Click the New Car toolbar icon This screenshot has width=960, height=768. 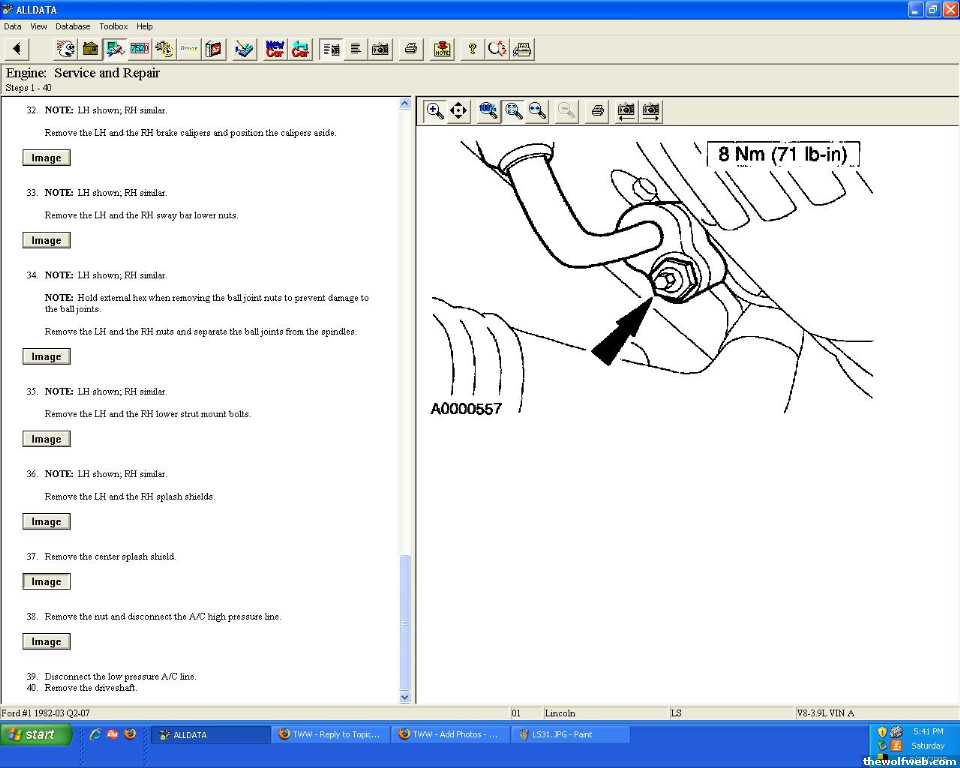(x=275, y=48)
